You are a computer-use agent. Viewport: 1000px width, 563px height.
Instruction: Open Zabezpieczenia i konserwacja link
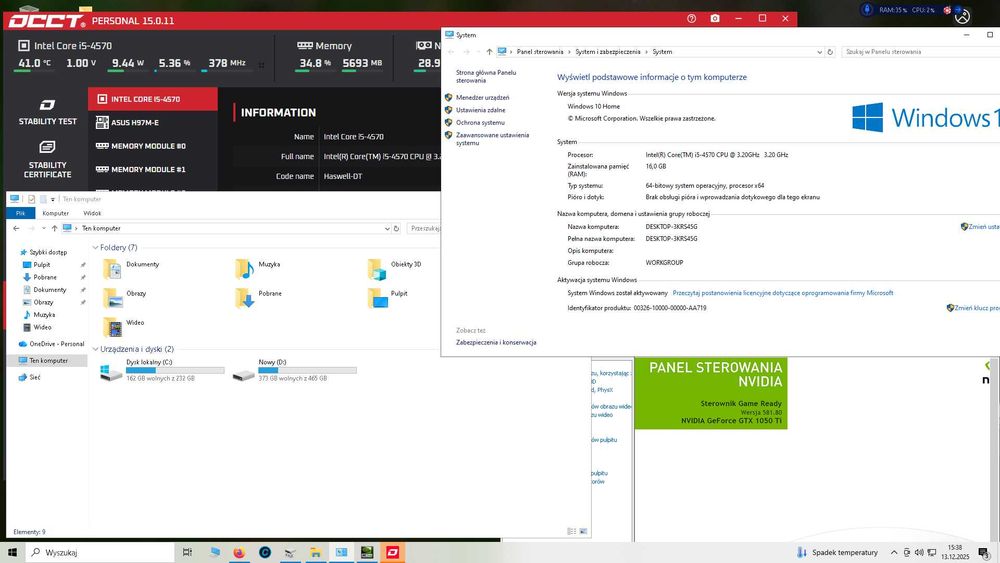coord(496,342)
